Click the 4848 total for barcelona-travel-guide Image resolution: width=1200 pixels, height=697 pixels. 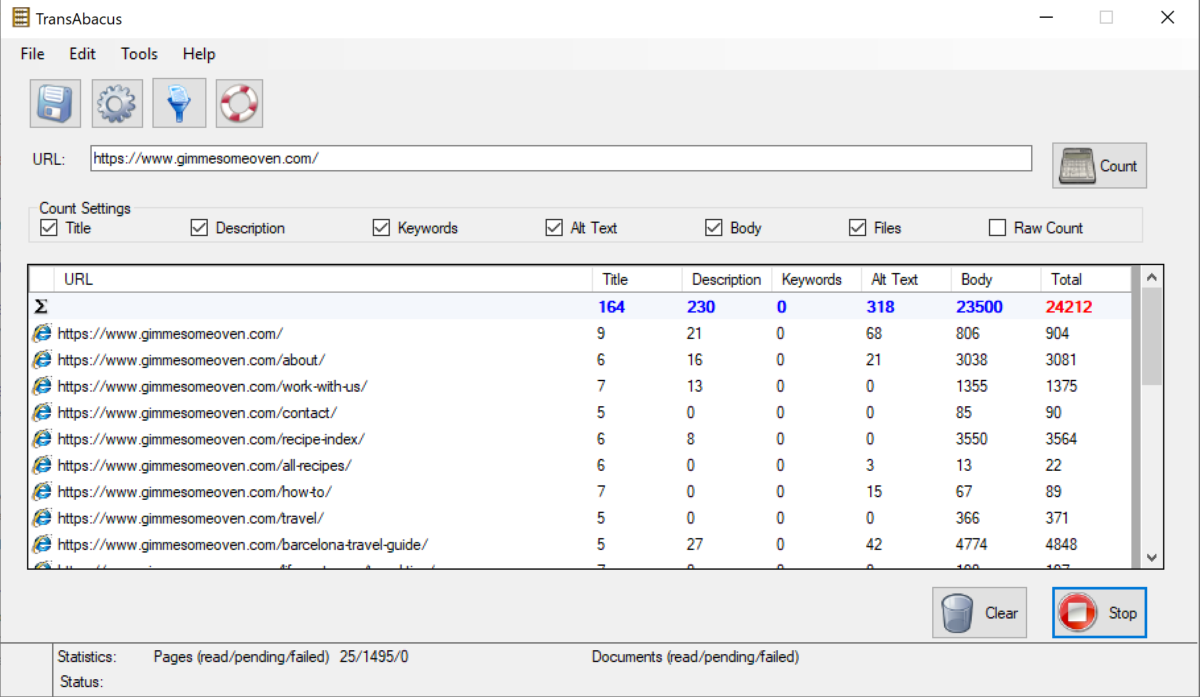pos(1063,545)
